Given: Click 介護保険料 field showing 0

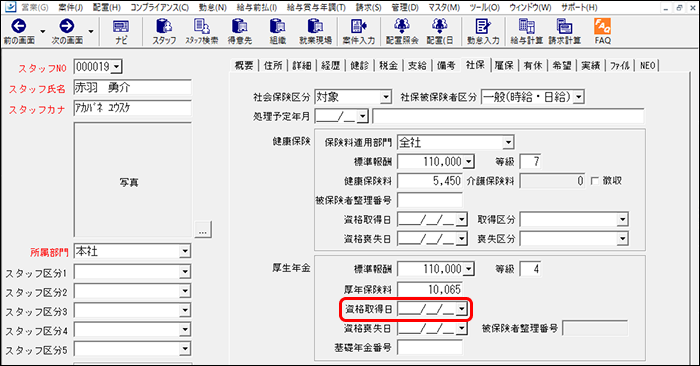Looking at the screenshot, I should [553, 181].
